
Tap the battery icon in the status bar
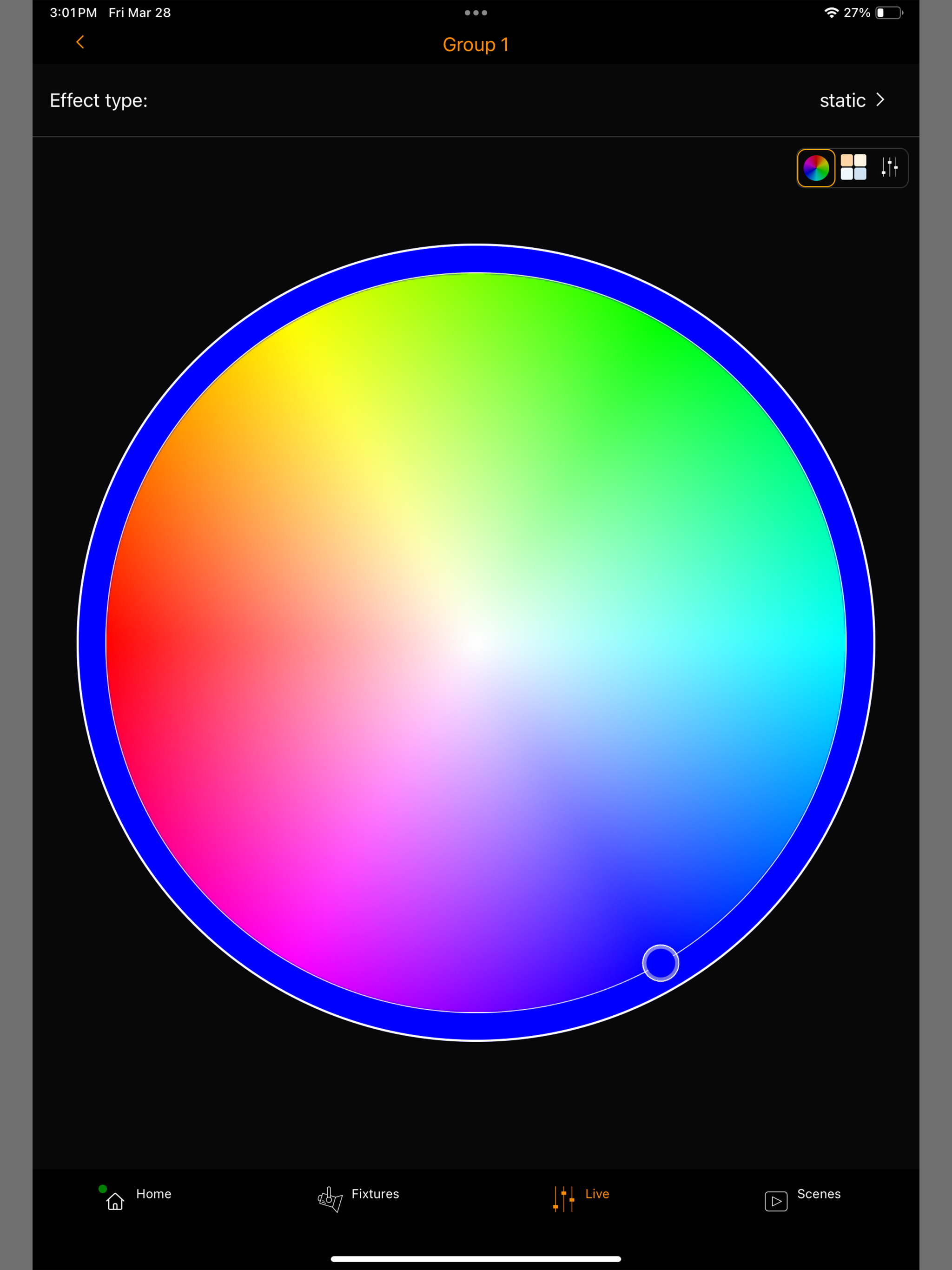pos(888,13)
